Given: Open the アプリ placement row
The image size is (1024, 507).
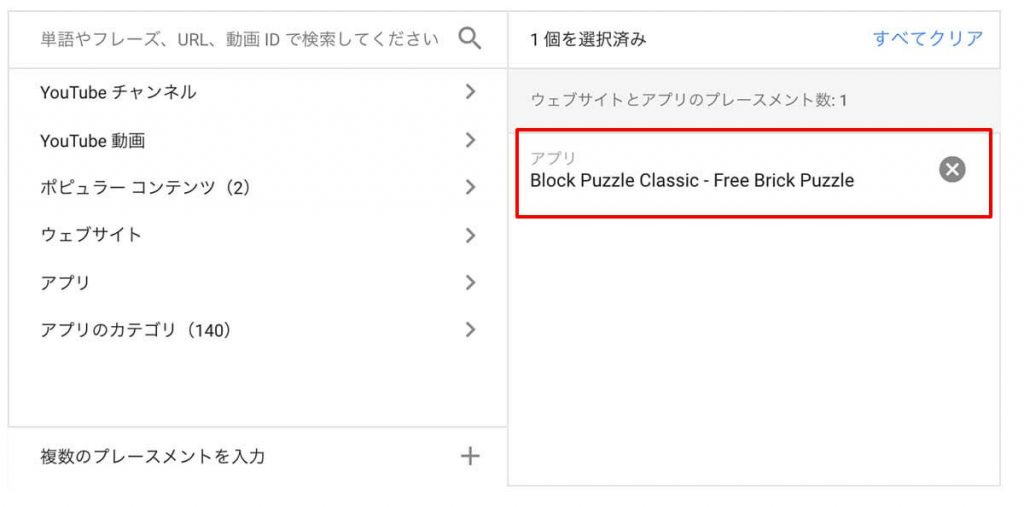Looking at the screenshot, I should [x=258, y=283].
